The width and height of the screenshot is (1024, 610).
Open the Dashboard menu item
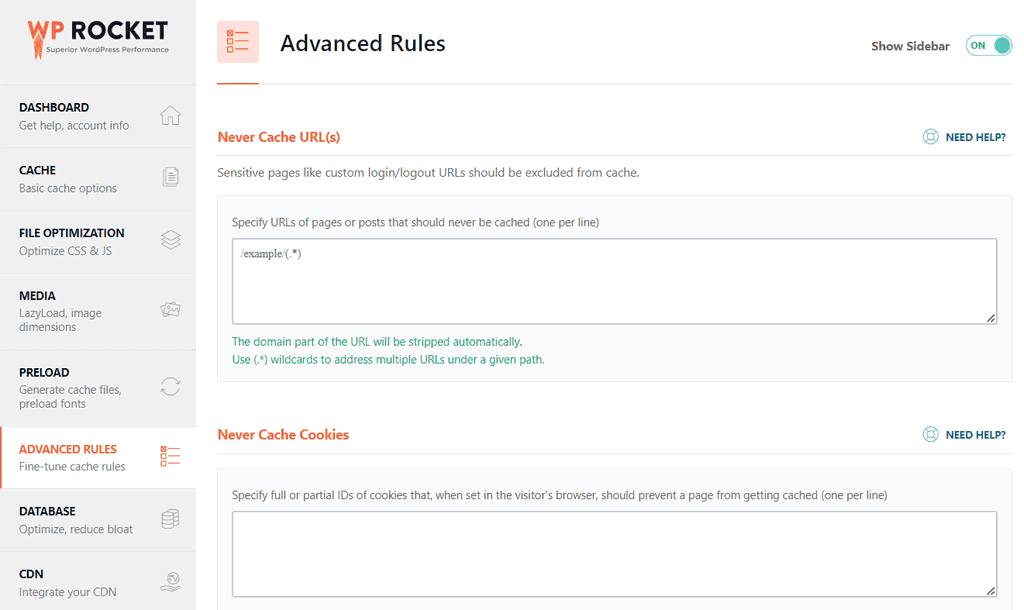coord(98,116)
